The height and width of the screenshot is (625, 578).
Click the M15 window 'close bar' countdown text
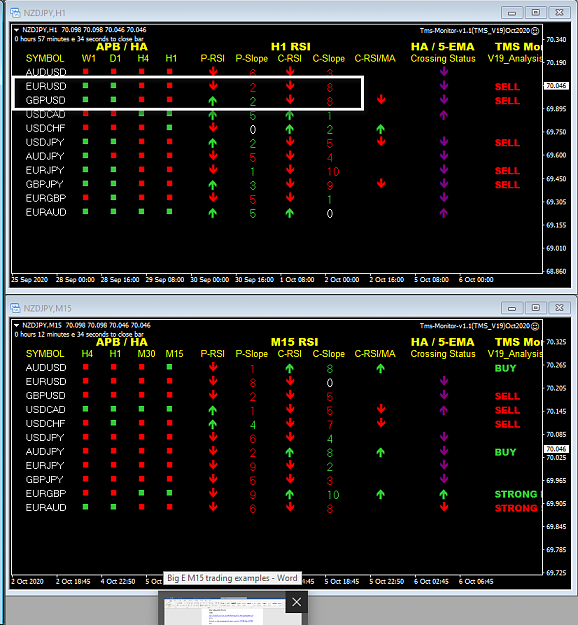coord(79,334)
